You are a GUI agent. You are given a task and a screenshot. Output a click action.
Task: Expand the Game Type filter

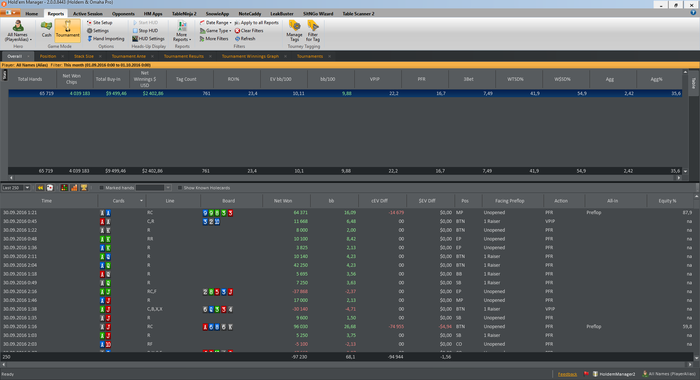point(215,31)
